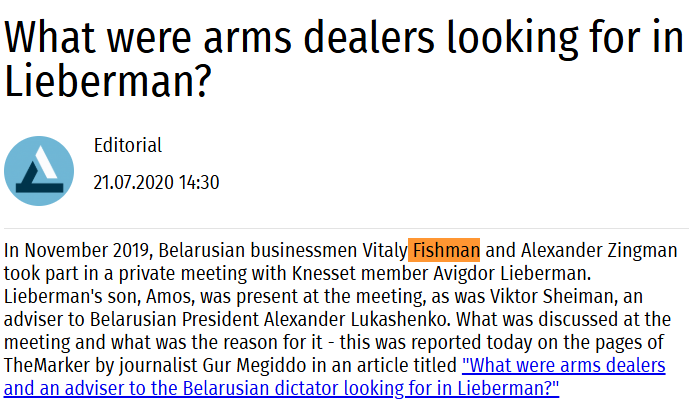The image size is (692, 413).
Task: Click the horizontal divider below the byline
Action: [x=346, y=229]
